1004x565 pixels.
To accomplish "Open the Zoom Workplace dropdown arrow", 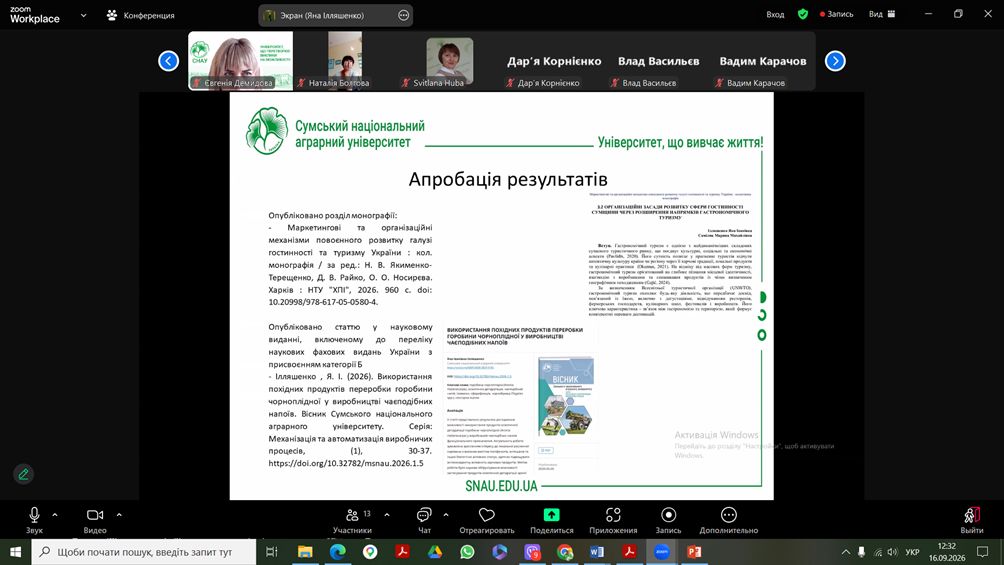I will coord(83,15).
